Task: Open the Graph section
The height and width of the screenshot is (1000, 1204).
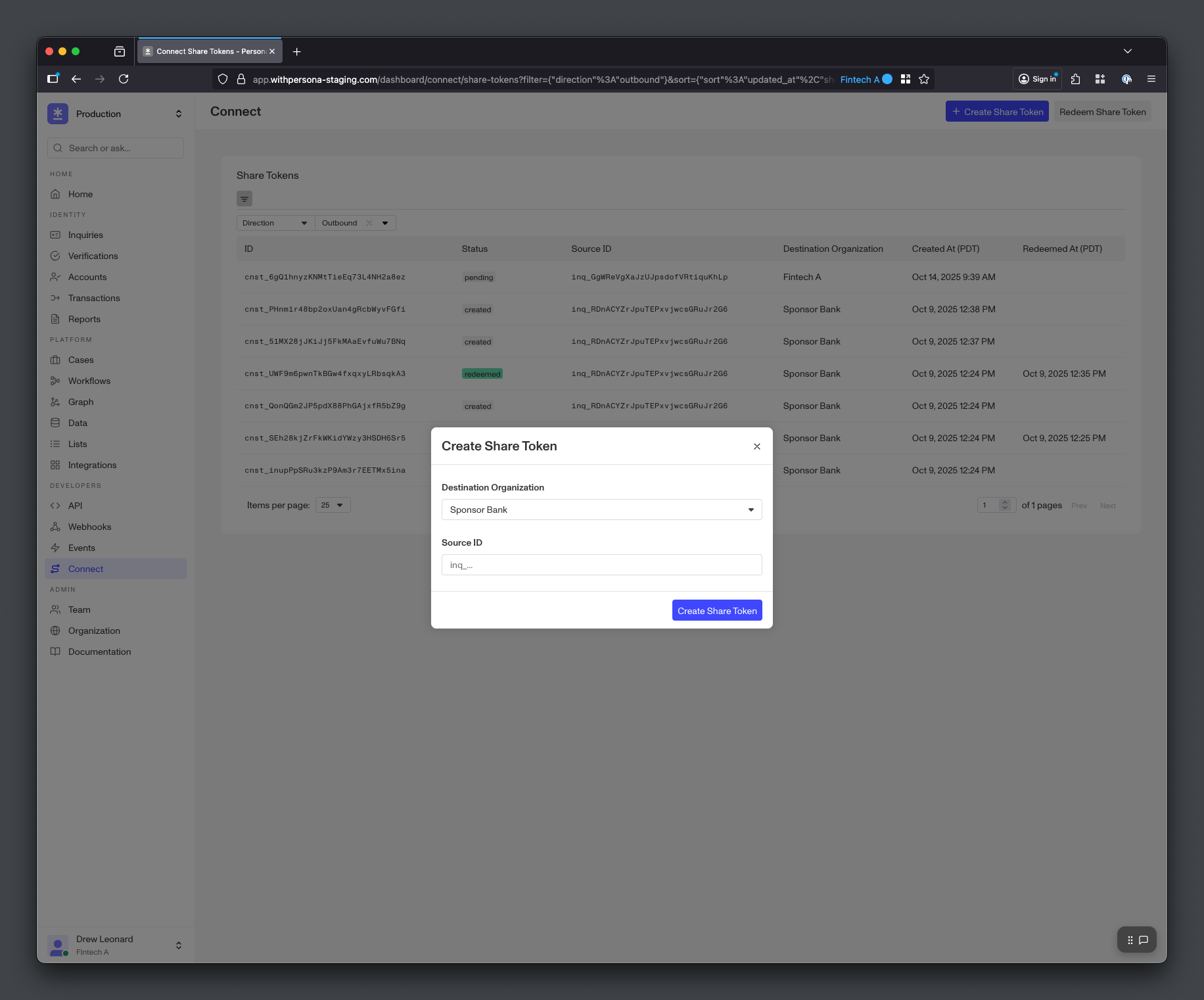Action: point(80,402)
